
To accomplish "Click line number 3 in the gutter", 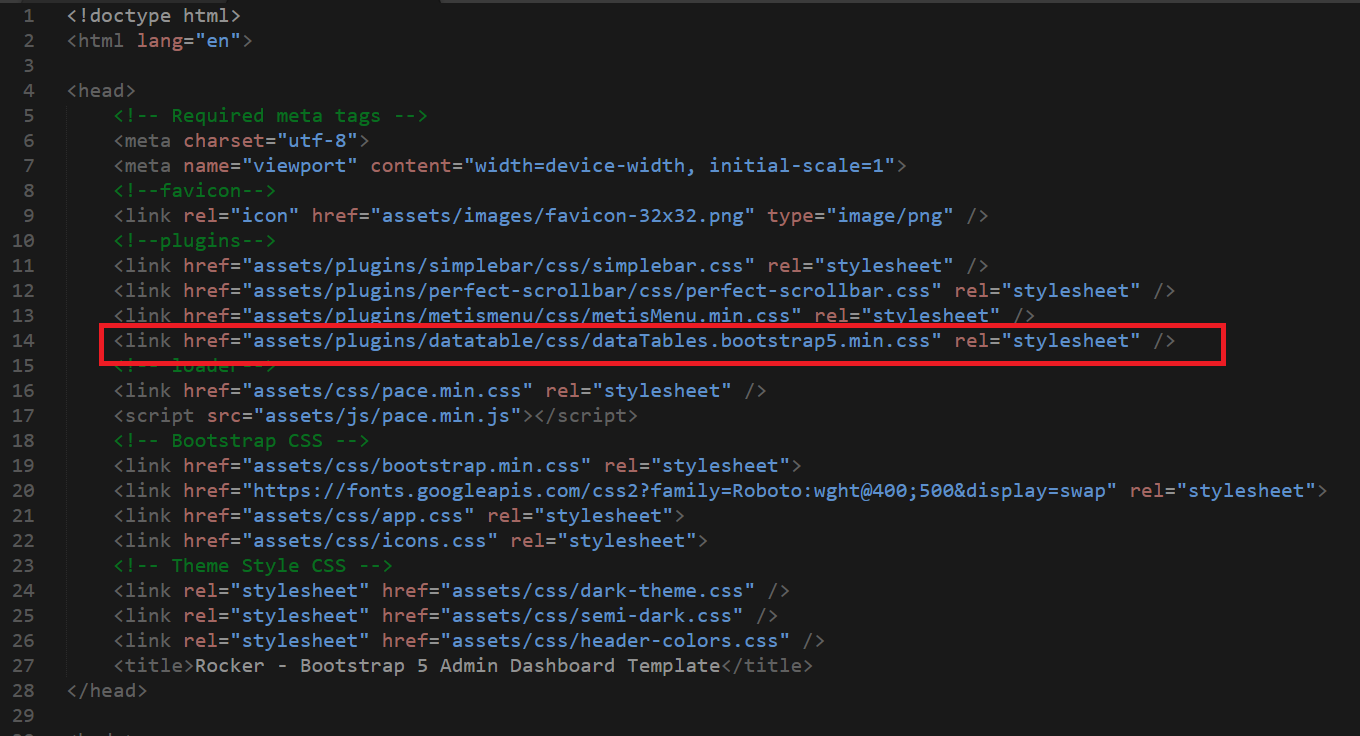I will (x=28, y=66).
